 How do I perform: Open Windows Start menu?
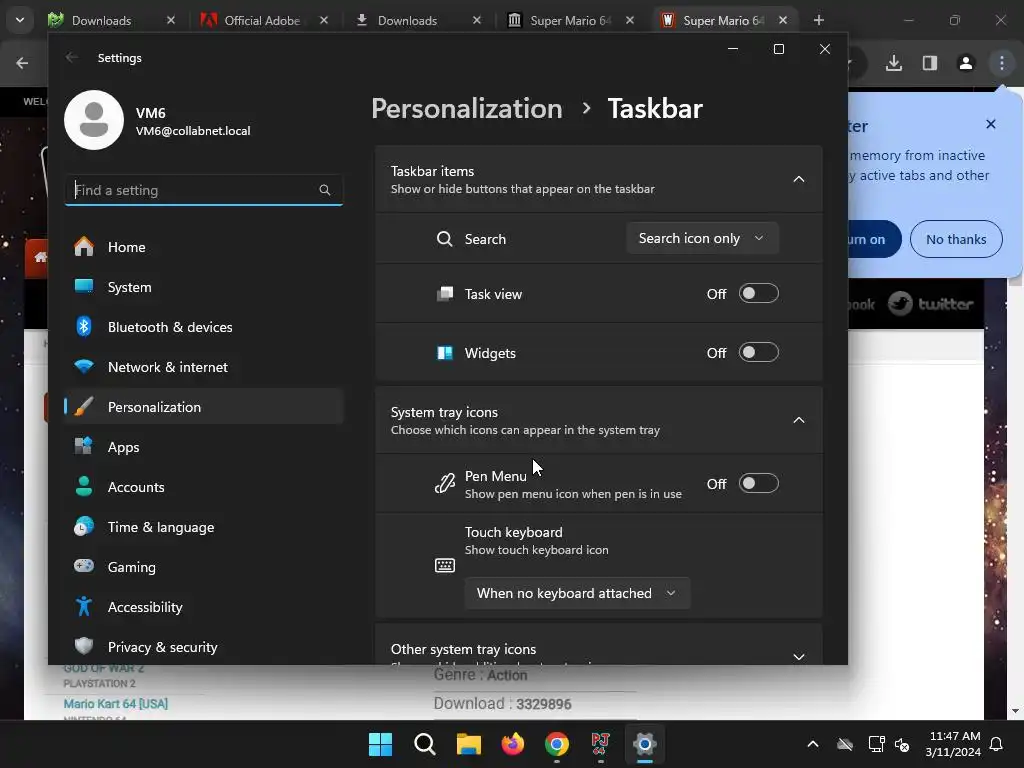[x=381, y=744]
